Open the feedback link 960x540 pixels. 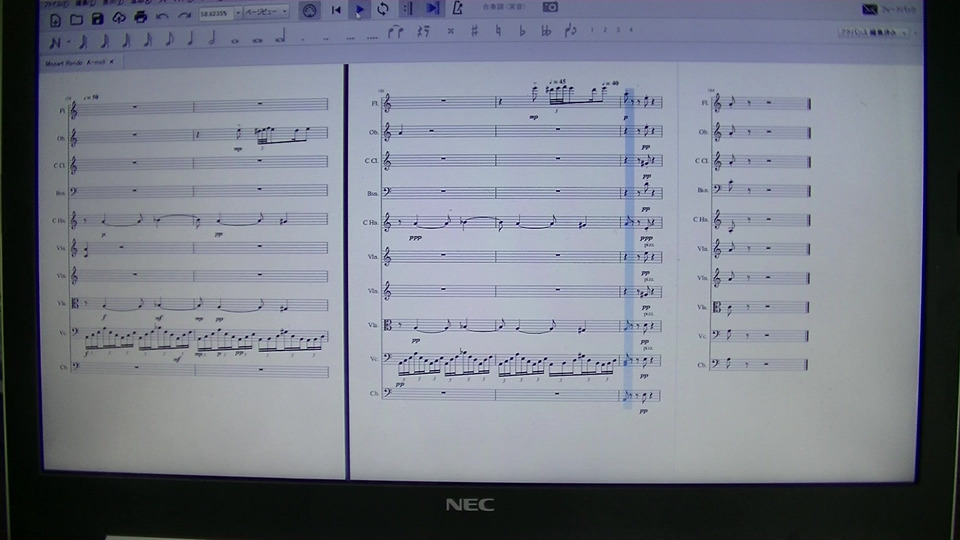(x=888, y=9)
